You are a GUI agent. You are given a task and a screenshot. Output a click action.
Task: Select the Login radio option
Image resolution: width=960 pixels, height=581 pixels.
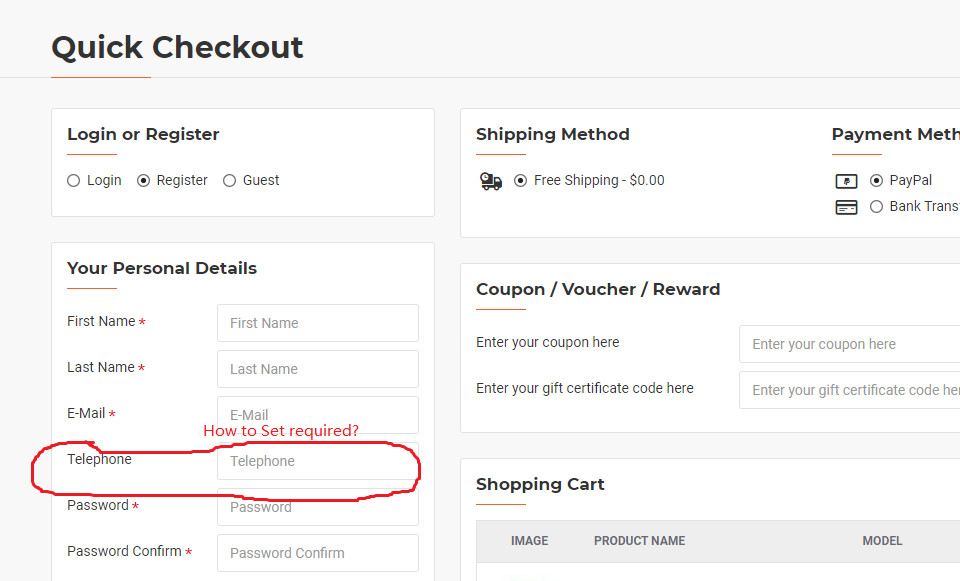pos(73,181)
